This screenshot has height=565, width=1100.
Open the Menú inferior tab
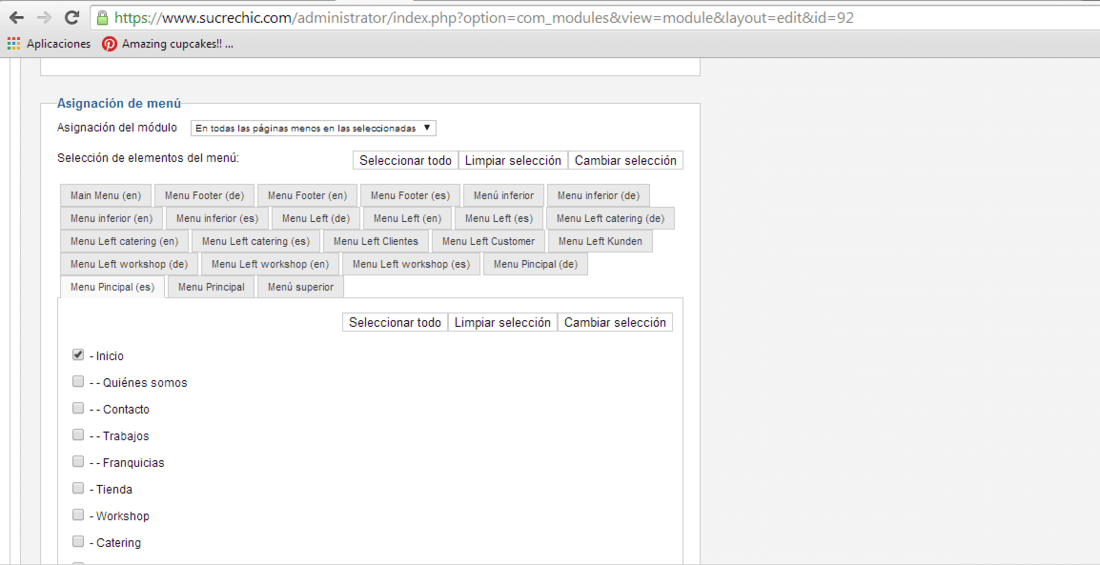tap(503, 194)
